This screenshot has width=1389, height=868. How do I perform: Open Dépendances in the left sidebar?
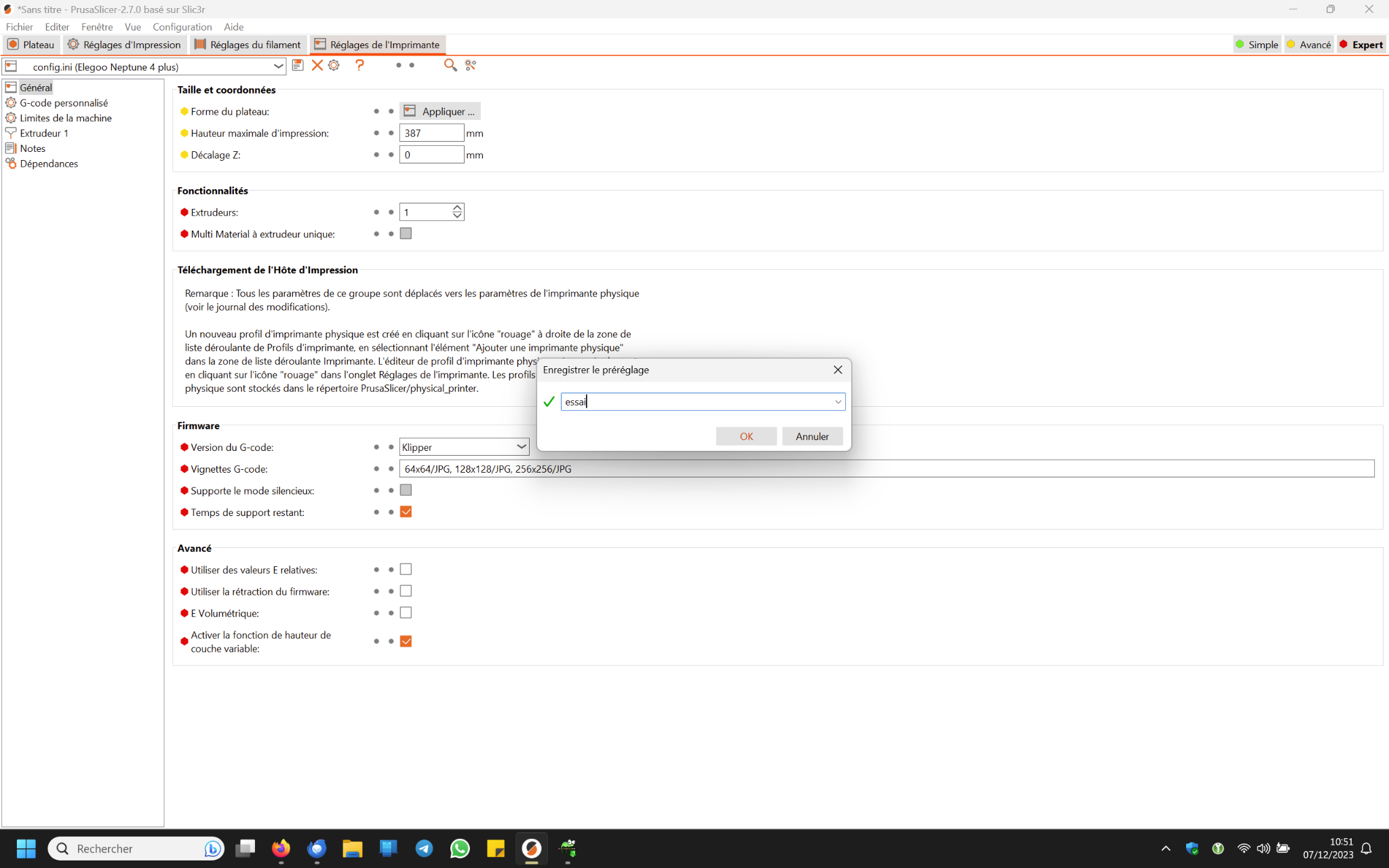pyautogui.click(x=48, y=163)
